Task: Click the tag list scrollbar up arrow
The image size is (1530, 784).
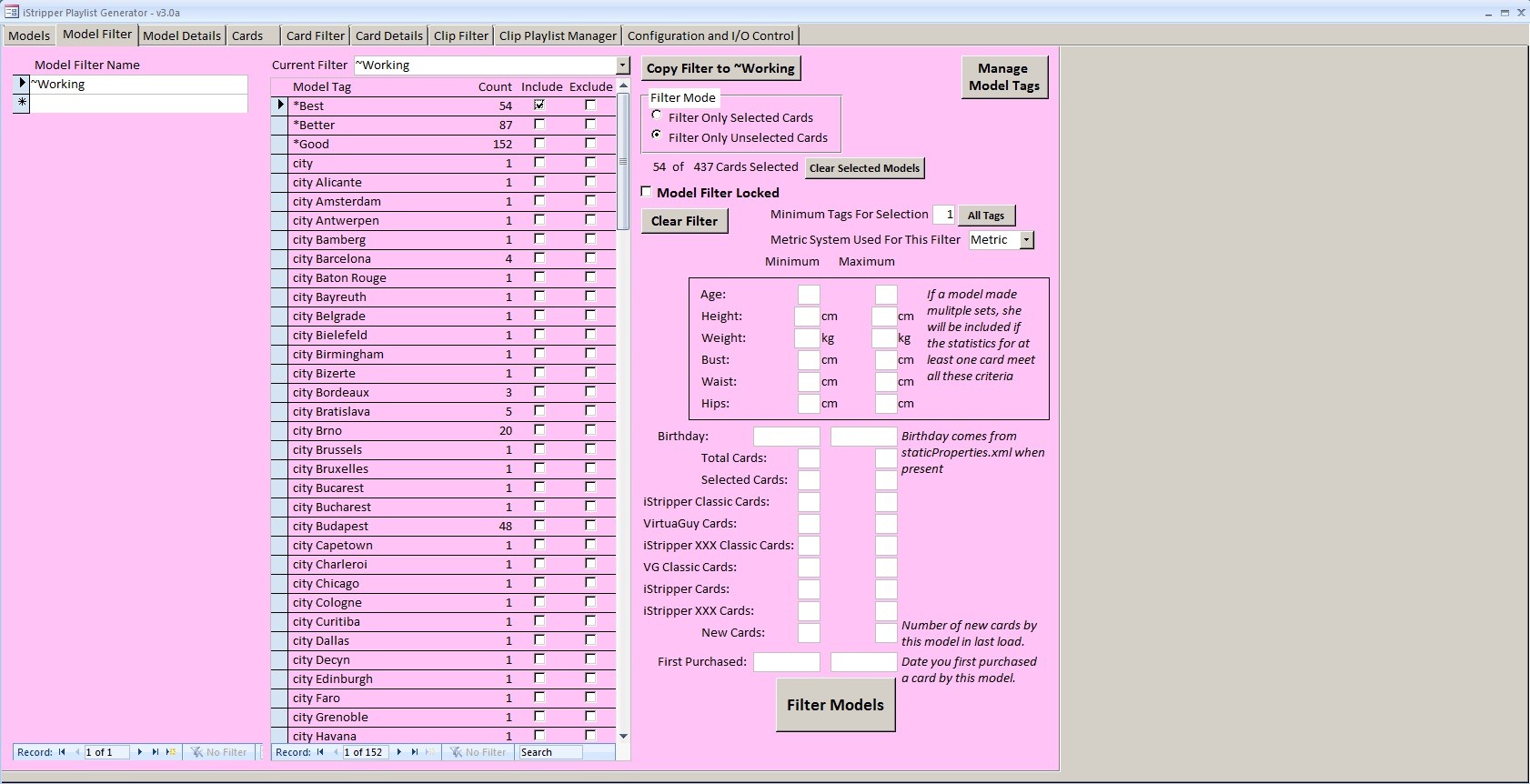Action: [623, 85]
